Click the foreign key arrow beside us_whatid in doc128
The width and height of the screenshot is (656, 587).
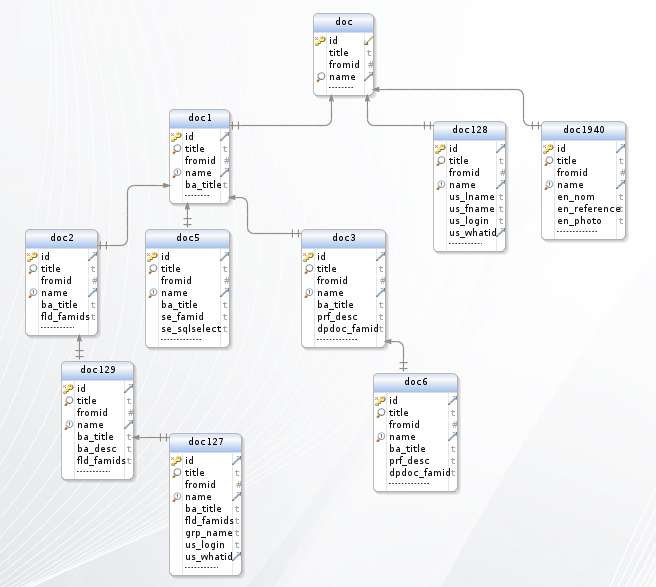click(x=501, y=232)
